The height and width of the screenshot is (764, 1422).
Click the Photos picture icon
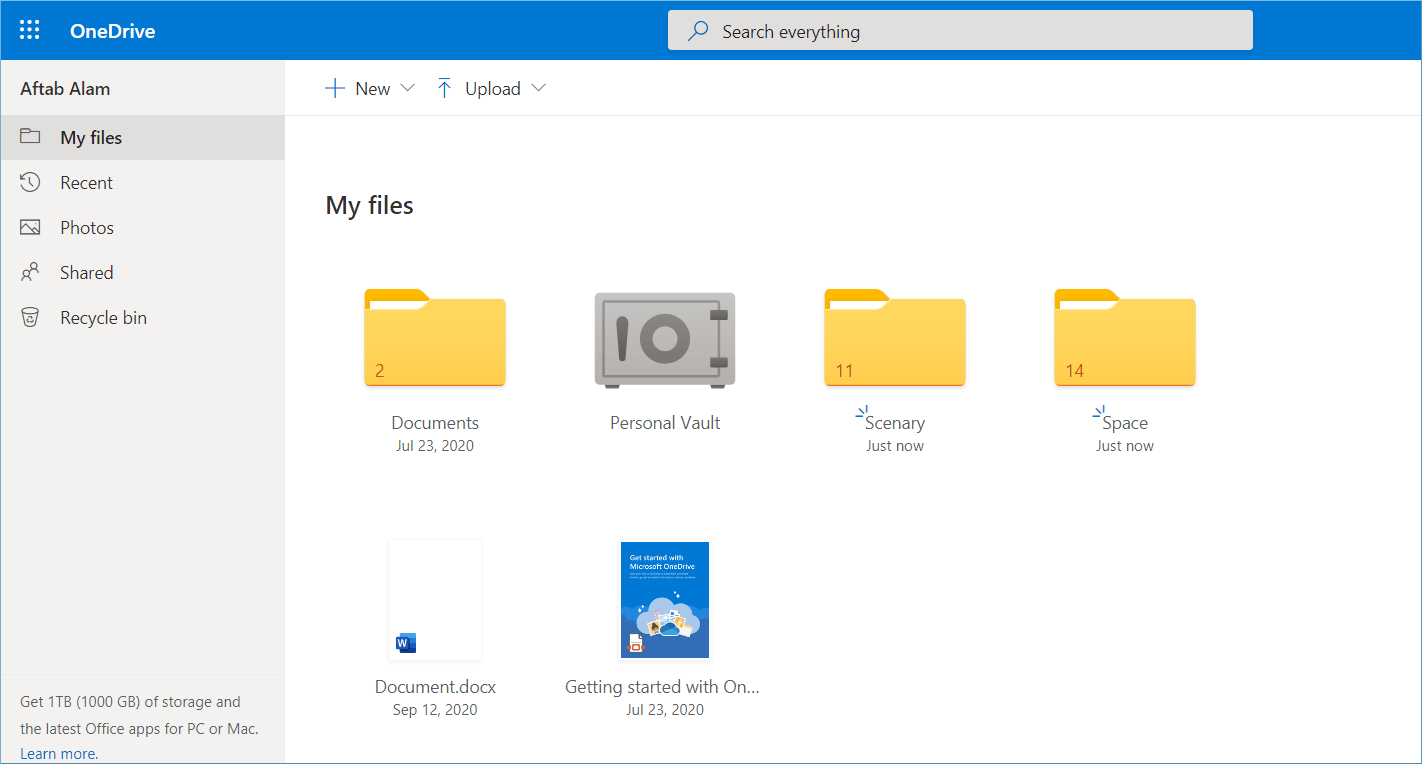coord(30,227)
